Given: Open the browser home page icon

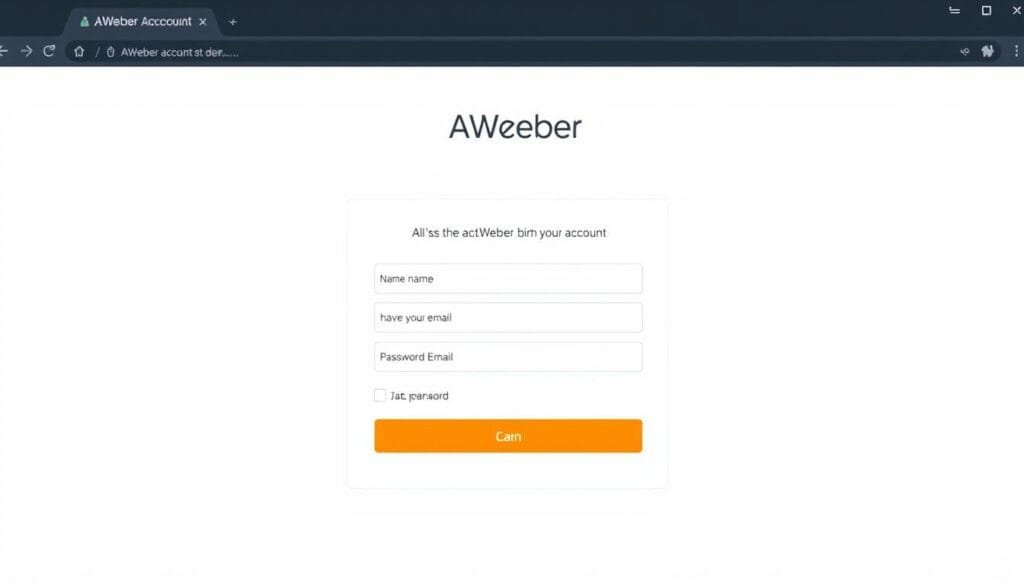Looking at the screenshot, I should 79,52.
